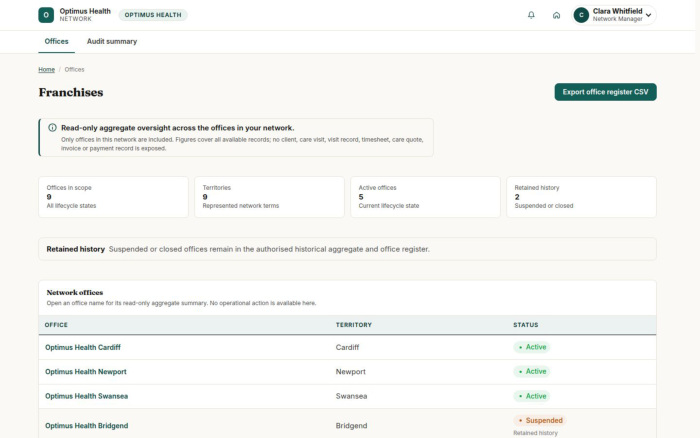Click Read-only aggregate oversight banner heading
Viewport: 700px width, 438px height.
point(177,128)
